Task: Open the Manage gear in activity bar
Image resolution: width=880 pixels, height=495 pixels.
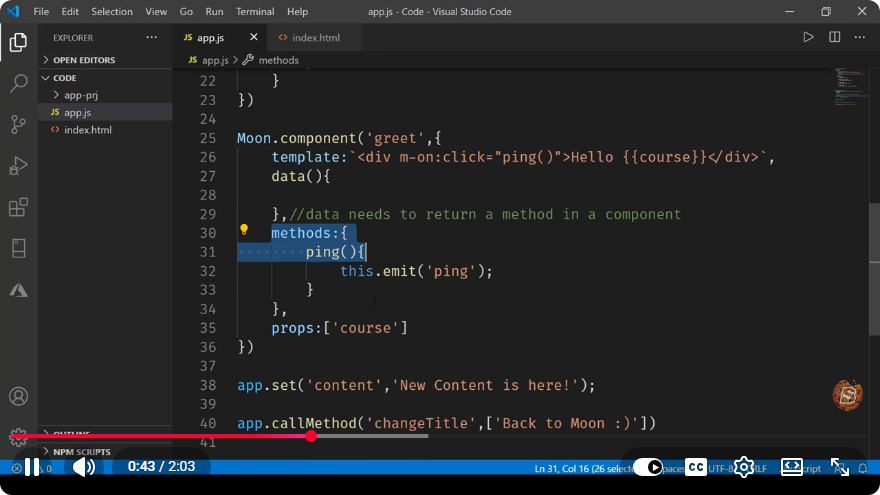Action: 18,438
